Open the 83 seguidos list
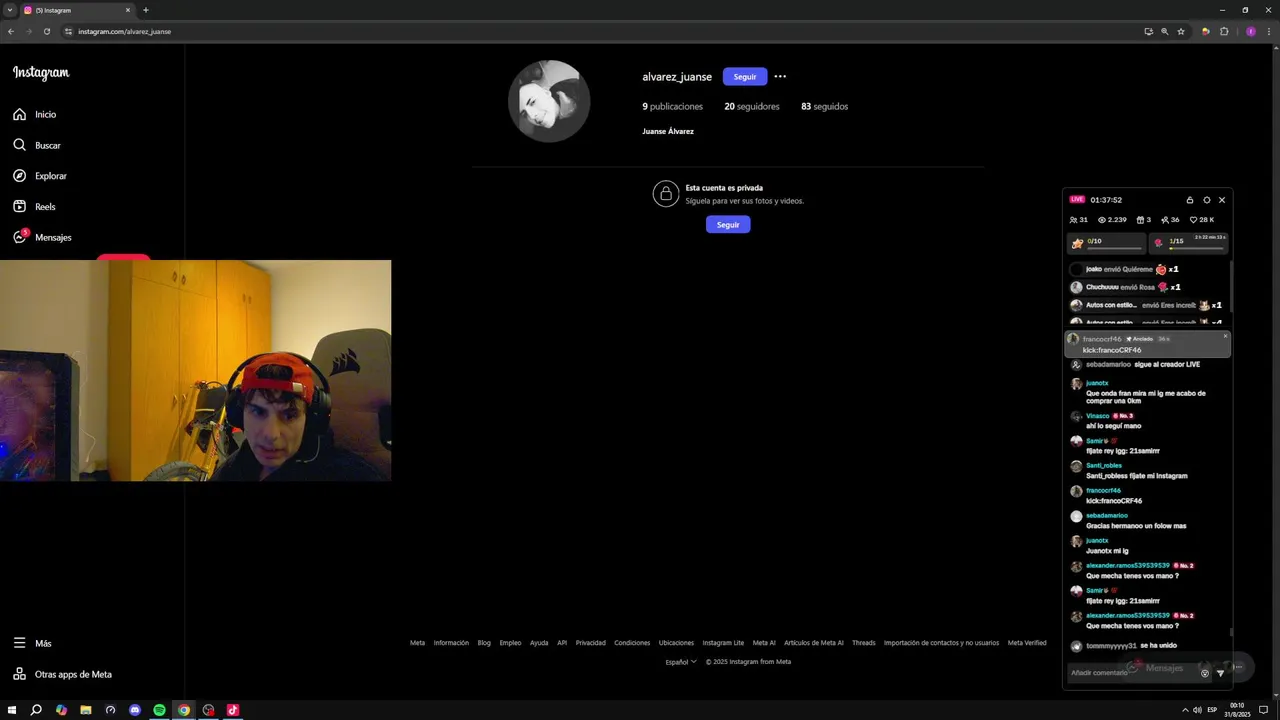 tap(824, 106)
